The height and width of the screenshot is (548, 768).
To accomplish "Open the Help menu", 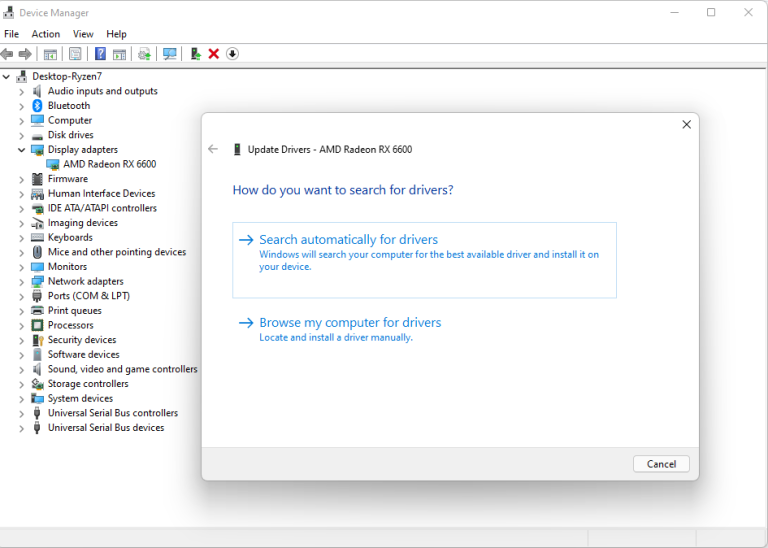I will [116, 34].
